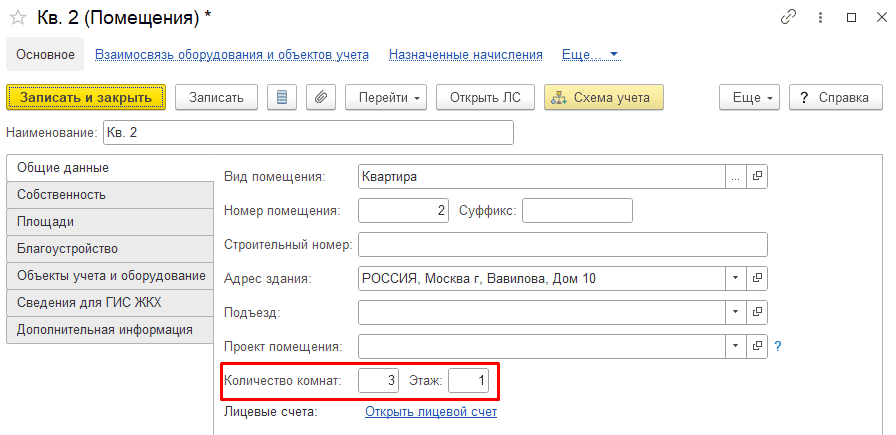The width and height of the screenshot is (896, 435).
Task: Expand the toolbar Еще menu
Action: tap(749, 97)
